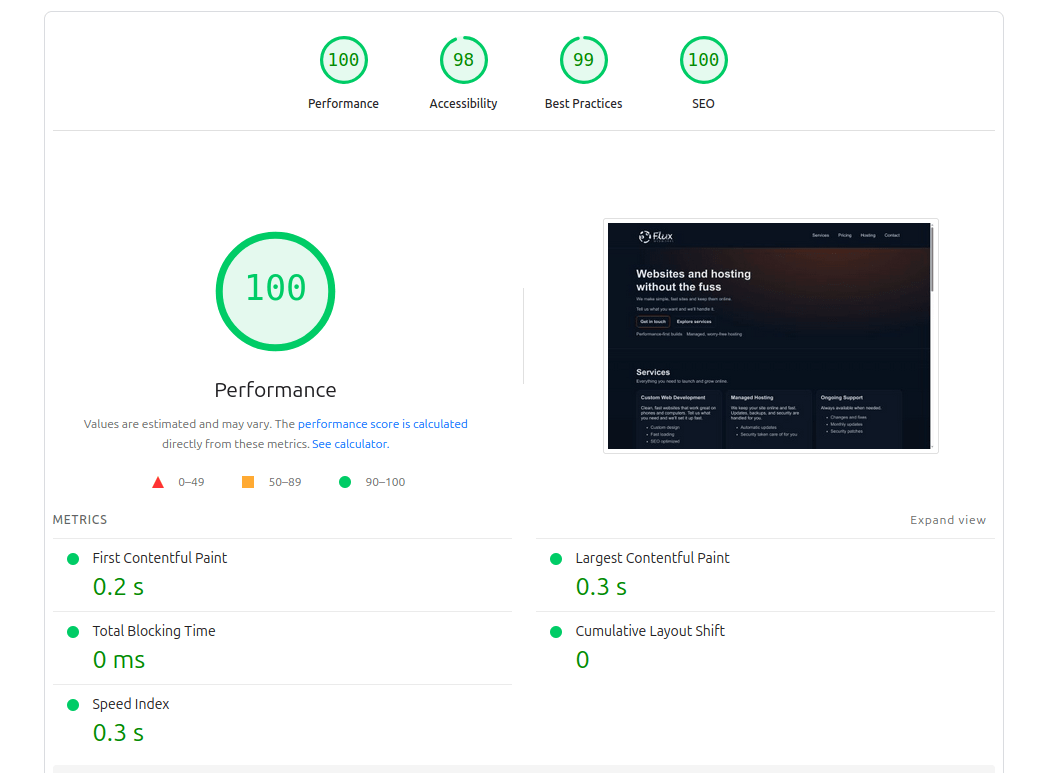Click the large Performance 100 gauge
The width and height of the screenshot is (1041, 773).
click(275, 291)
